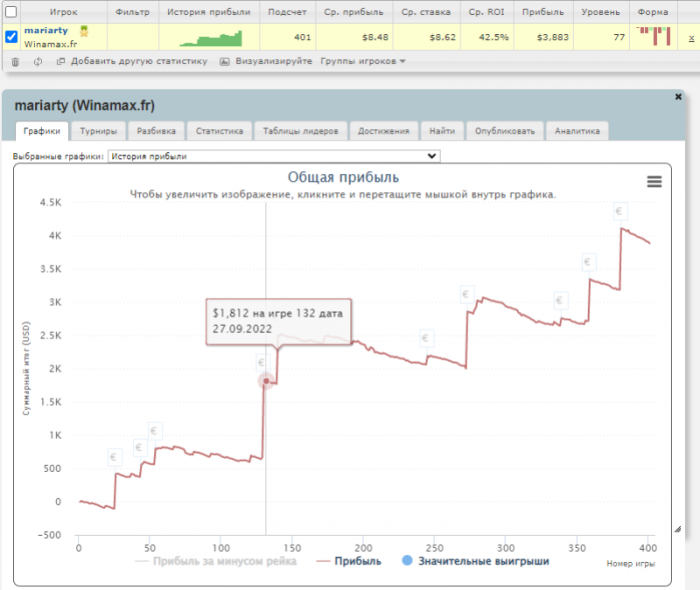Click the euro marker at chart peak near 4K
Screen dimensions: 700x590
pyautogui.click(x=620, y=211)
